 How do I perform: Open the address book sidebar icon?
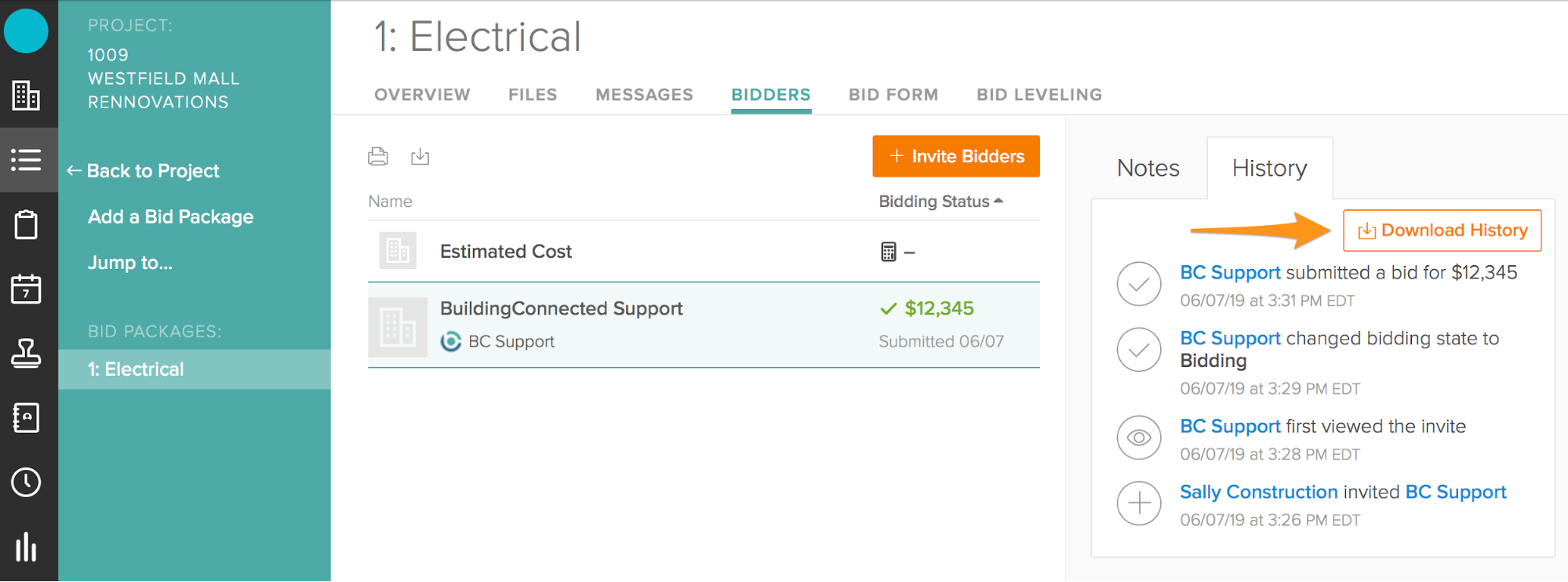click(26, 418)
